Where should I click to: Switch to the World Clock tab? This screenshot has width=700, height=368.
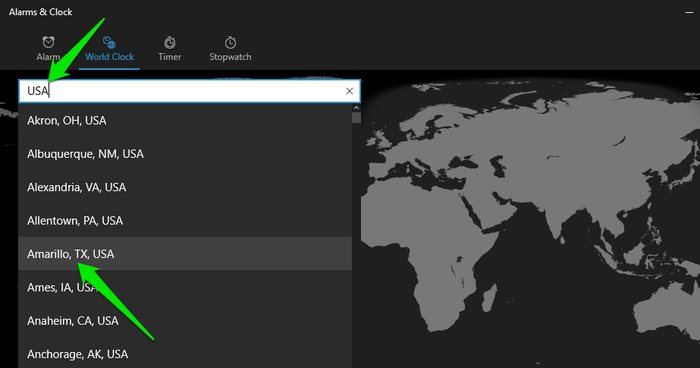click(x=109, y=50)
